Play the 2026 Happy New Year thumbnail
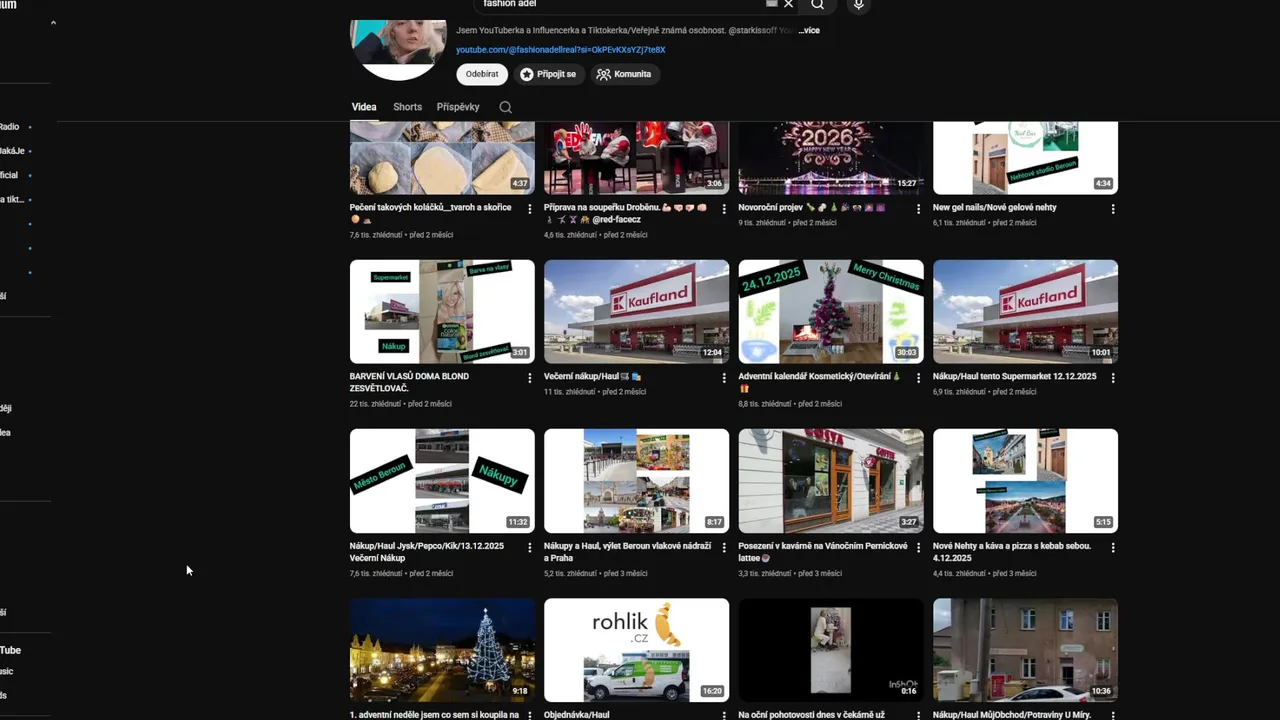 click(x=831, y=158)
